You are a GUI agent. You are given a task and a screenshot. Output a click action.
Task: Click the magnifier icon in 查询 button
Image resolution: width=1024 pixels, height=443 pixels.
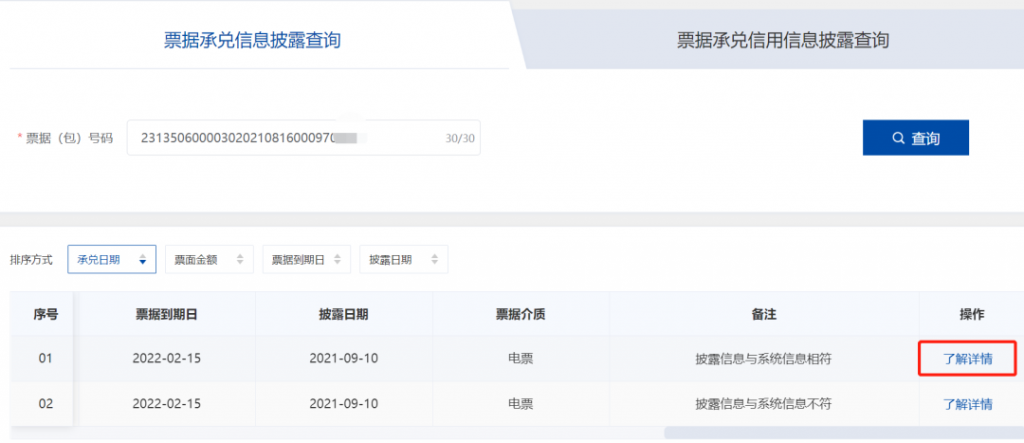click(x=898, y=138)
